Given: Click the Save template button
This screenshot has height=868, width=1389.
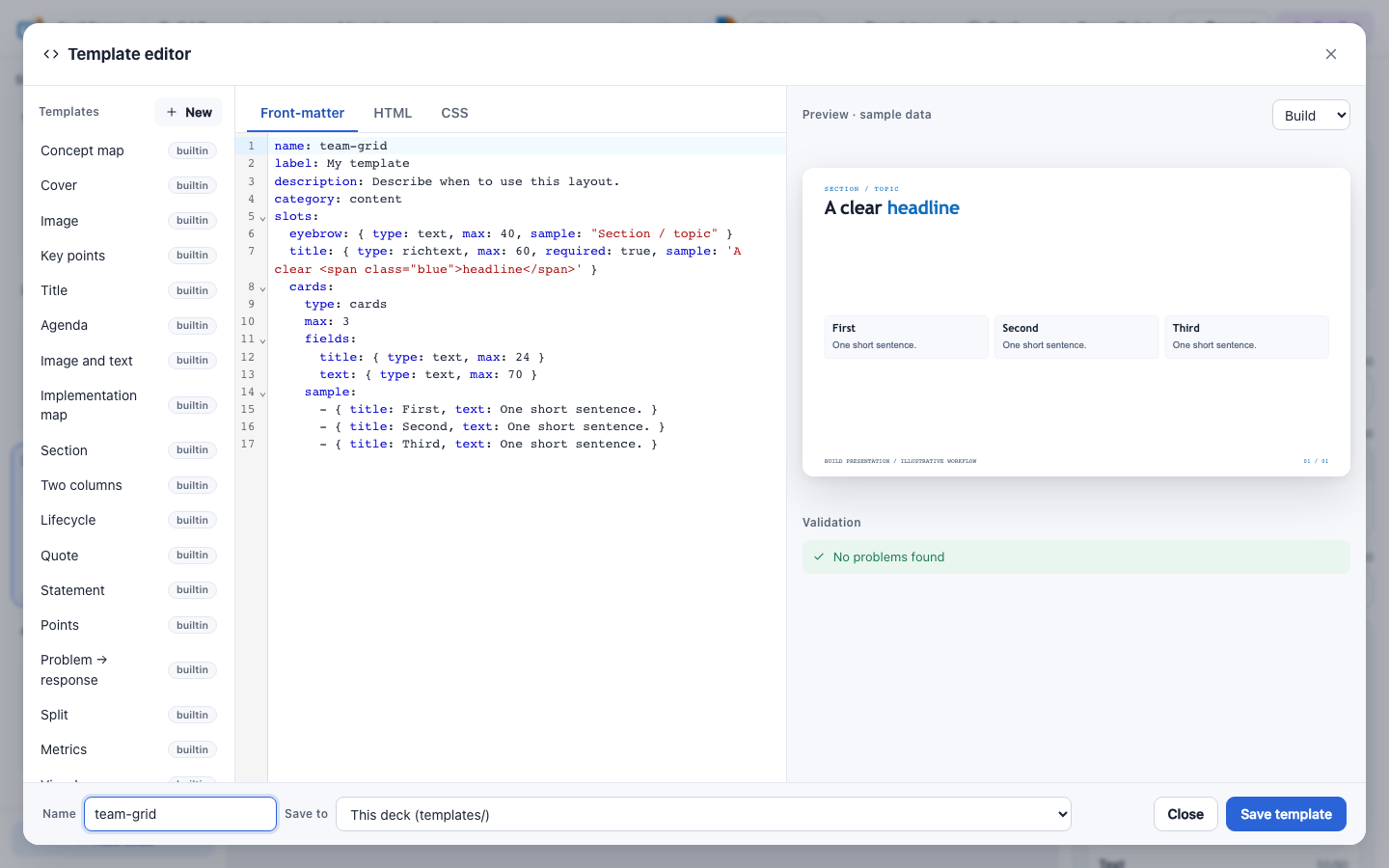Looking at the screenshot, I should click(1286, 814).
